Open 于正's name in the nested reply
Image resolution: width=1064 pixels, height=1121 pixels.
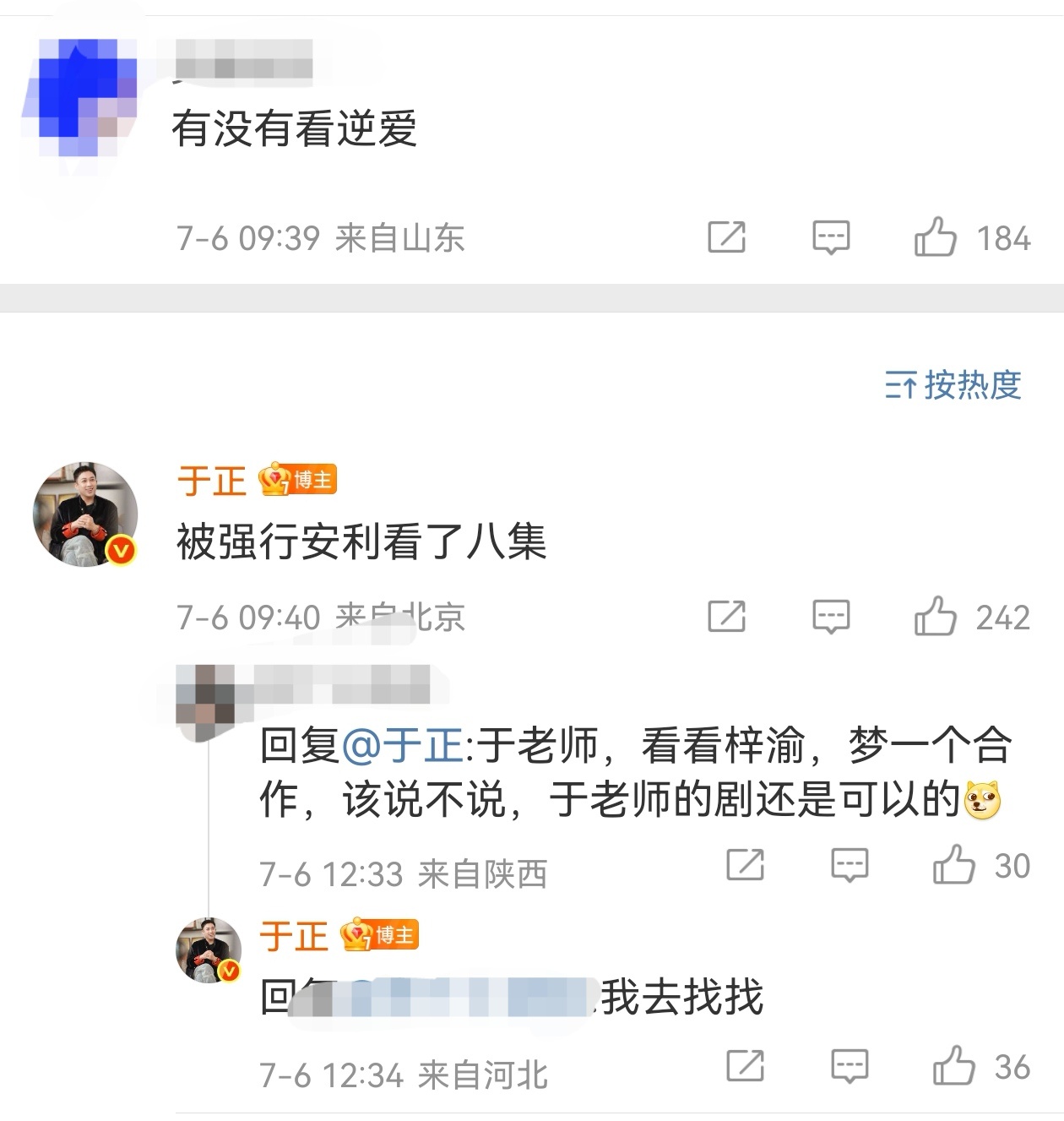pyautogui.click(x=293, y=936)
